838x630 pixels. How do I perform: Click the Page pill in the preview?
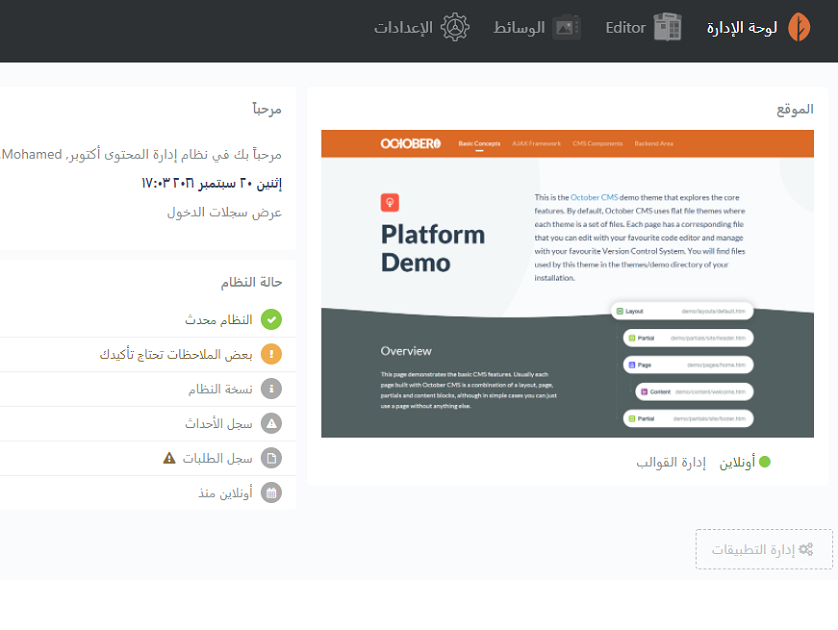click(688, 365)
